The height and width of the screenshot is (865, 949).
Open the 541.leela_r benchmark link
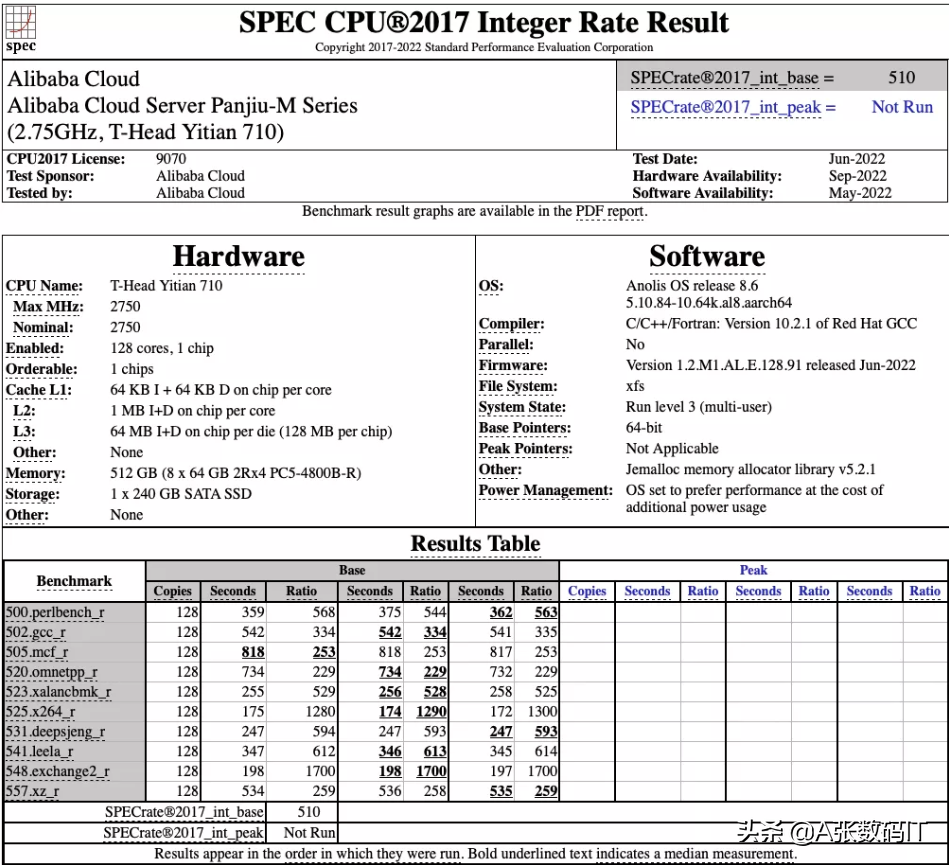pos(40,752)
